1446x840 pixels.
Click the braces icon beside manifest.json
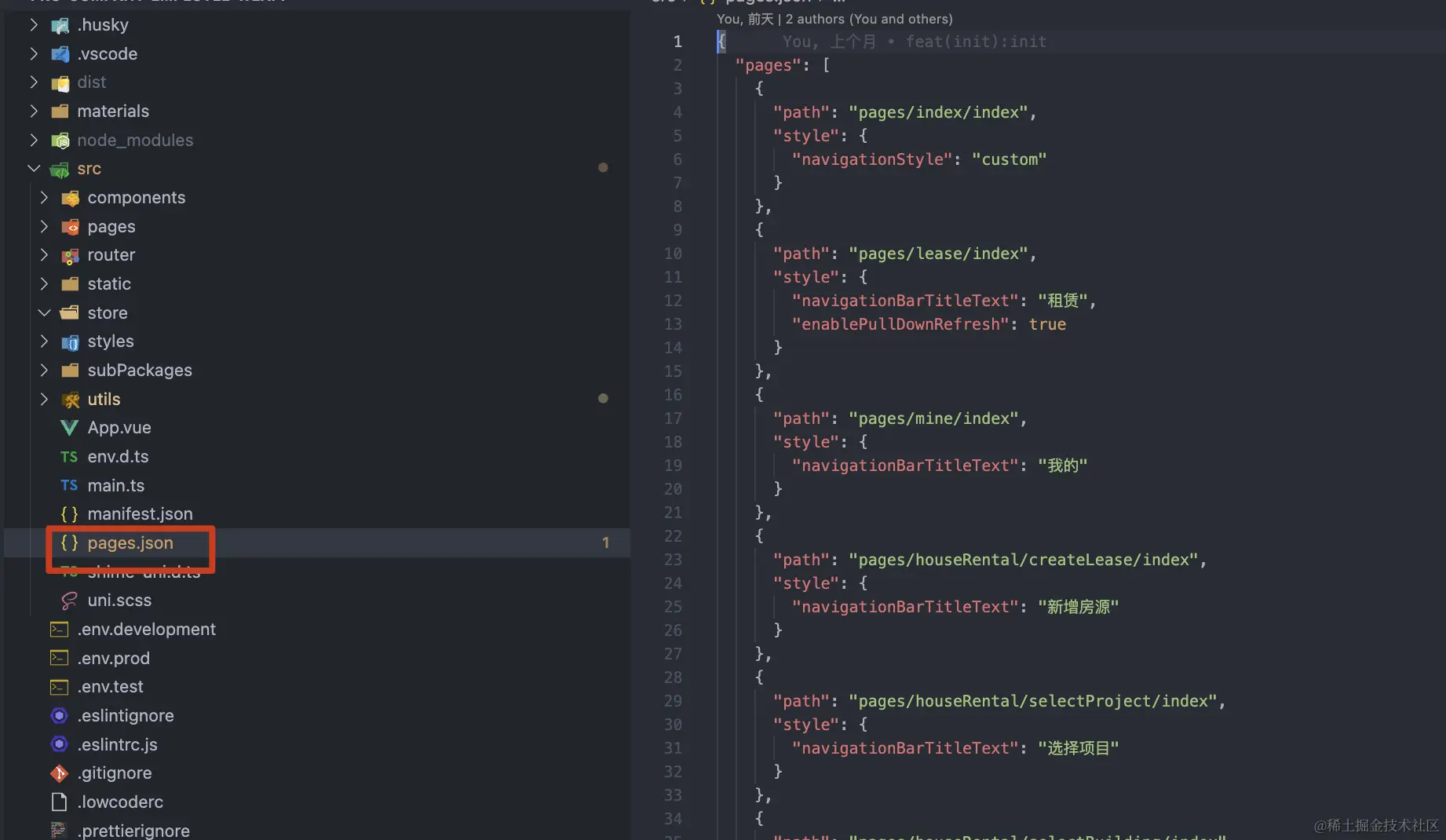pos(69,514)
